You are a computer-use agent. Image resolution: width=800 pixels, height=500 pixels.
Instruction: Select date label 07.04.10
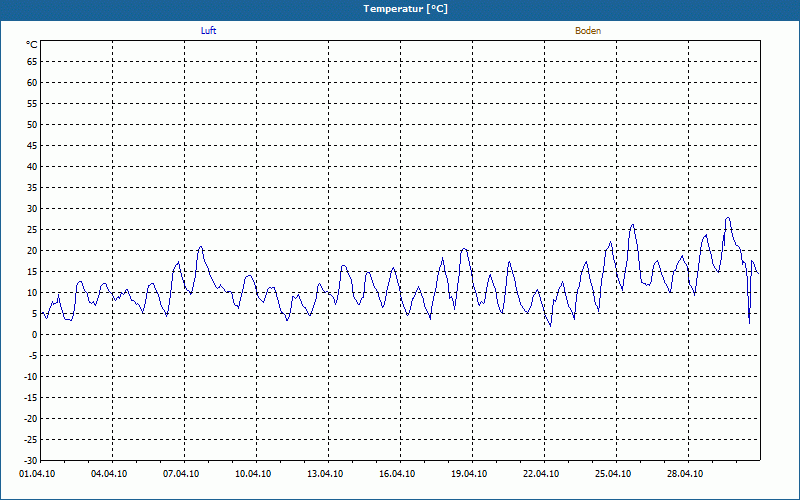pos(181,474)
